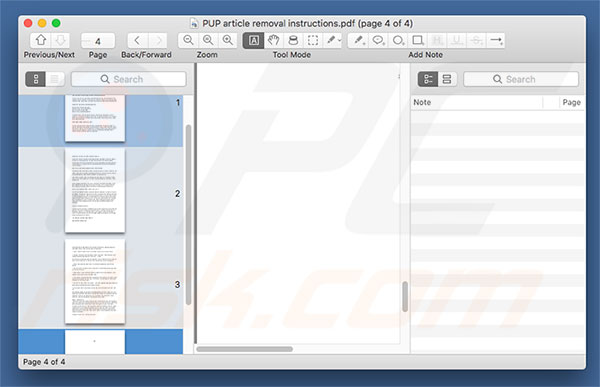Add a line note with arrow icon
The width and height of the screenshot is (600, 387).
[x=496, y=40]
